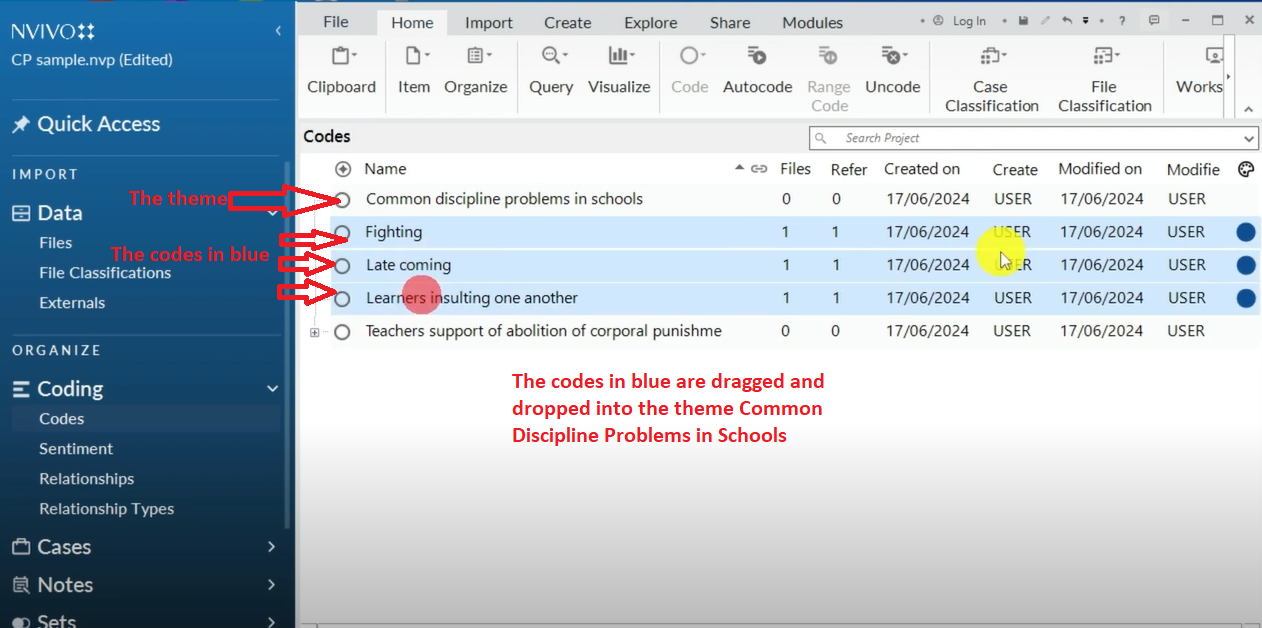Click into the Search Project field

1033,138
